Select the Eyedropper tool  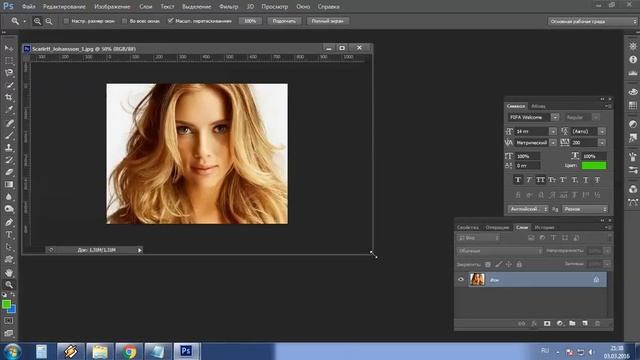pyautogui.click(x=9, y=110)
